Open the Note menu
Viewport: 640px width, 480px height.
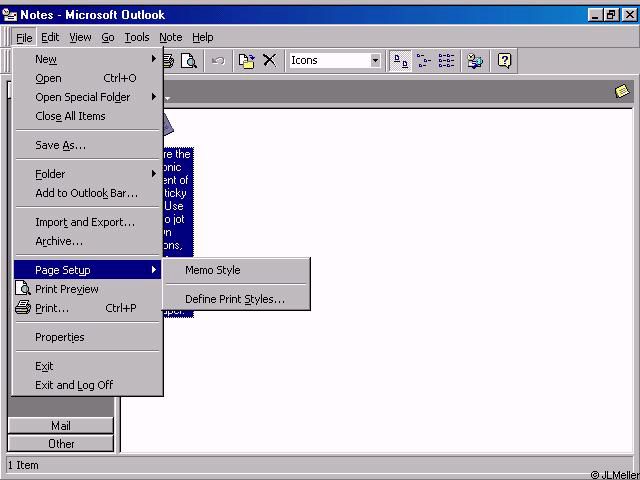click(171, 38)
